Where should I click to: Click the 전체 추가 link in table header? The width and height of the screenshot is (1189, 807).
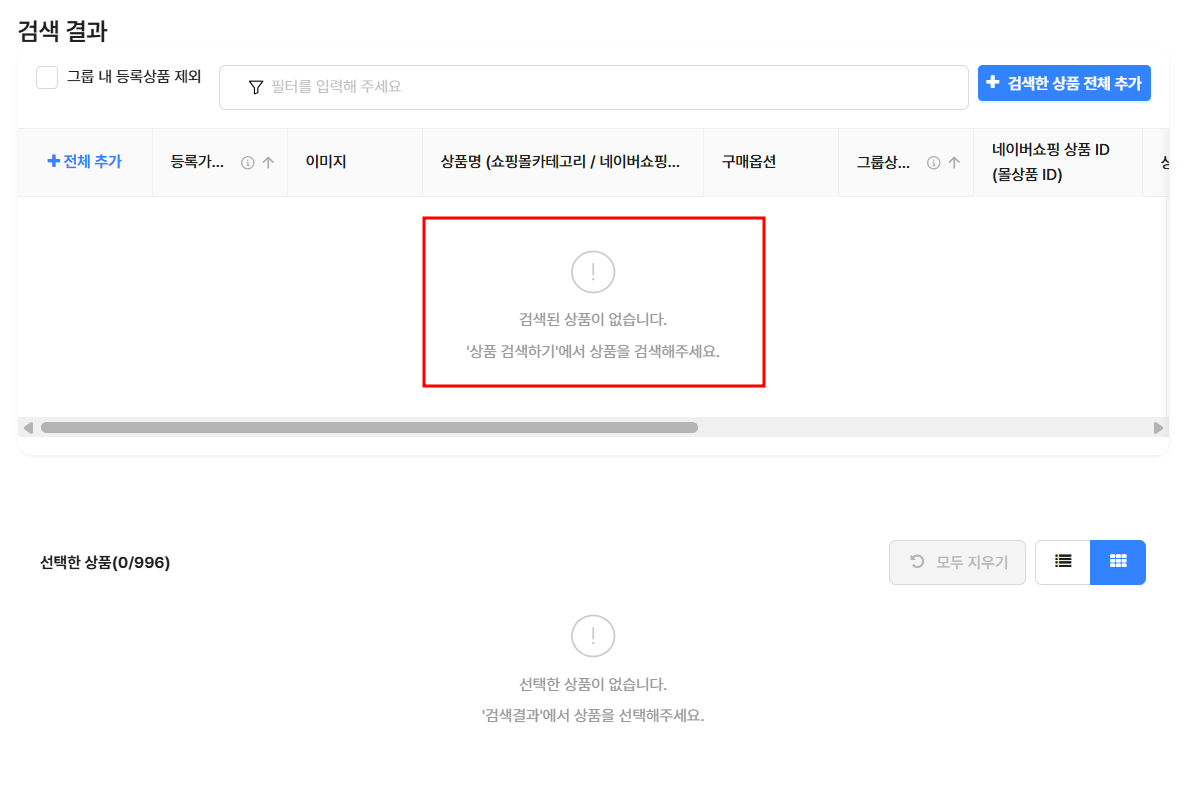click(x=85, y=162)
